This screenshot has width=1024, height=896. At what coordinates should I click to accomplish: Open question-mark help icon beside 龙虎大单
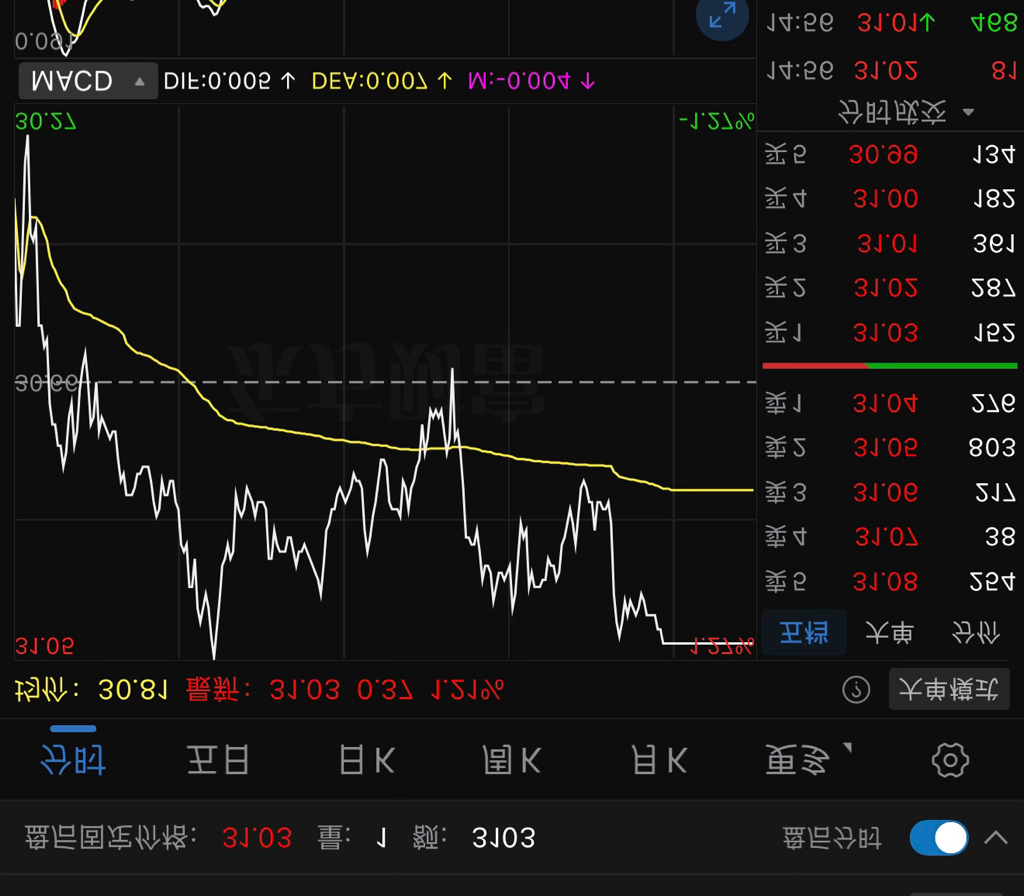tap(856, 689)
